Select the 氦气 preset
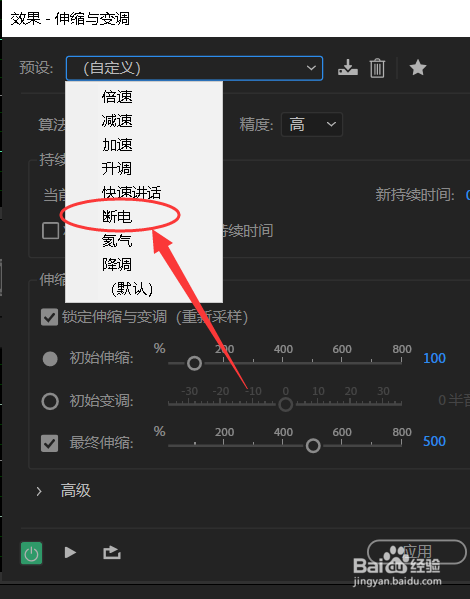The width and height of the screenshot is (470, 599). point(144,241)
